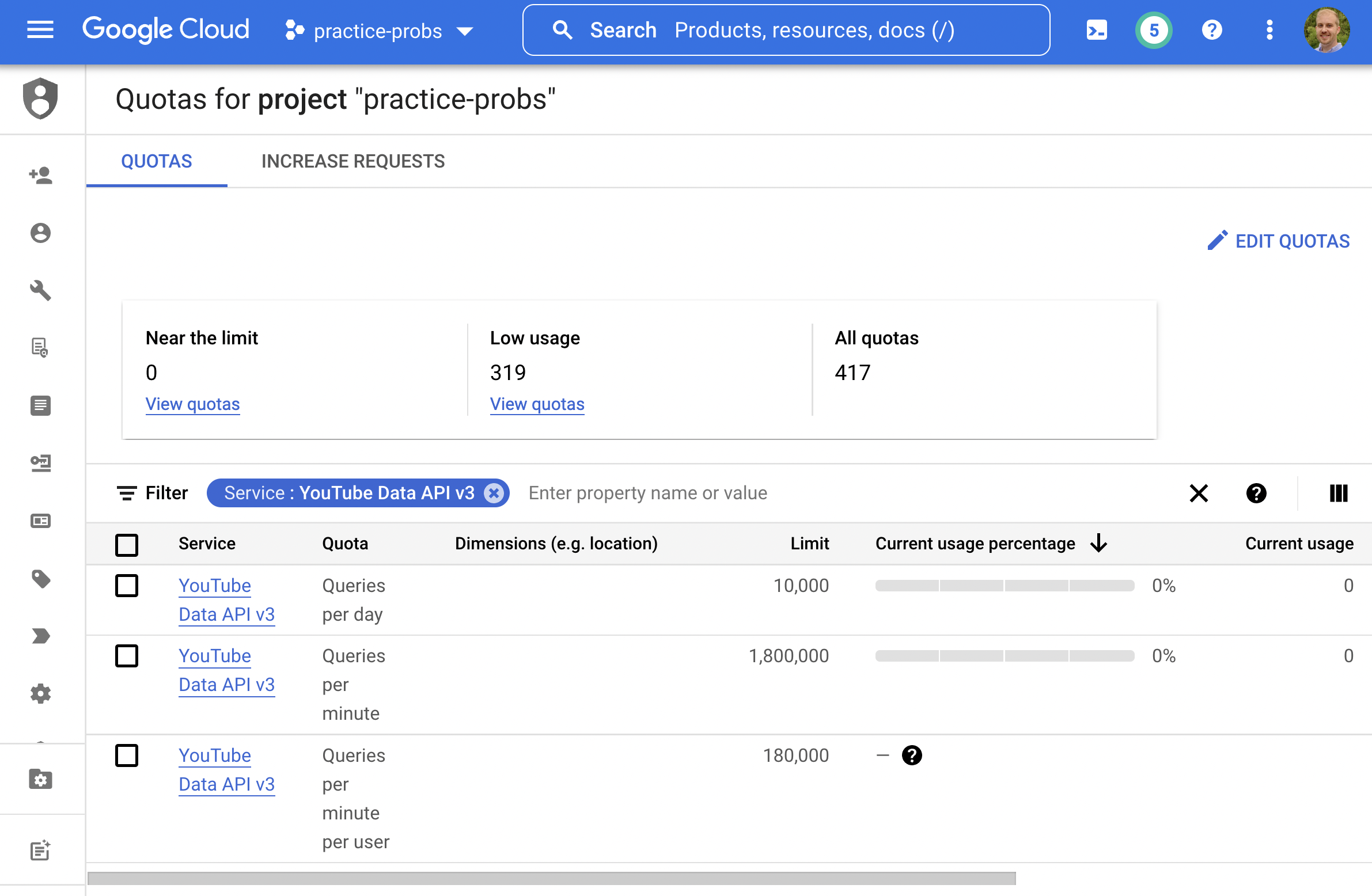Image resolution: width=1372 pixels, height=896 pixels.
Task: Open the navigation menu hamburger icon
Action: [x=39, y=30]
